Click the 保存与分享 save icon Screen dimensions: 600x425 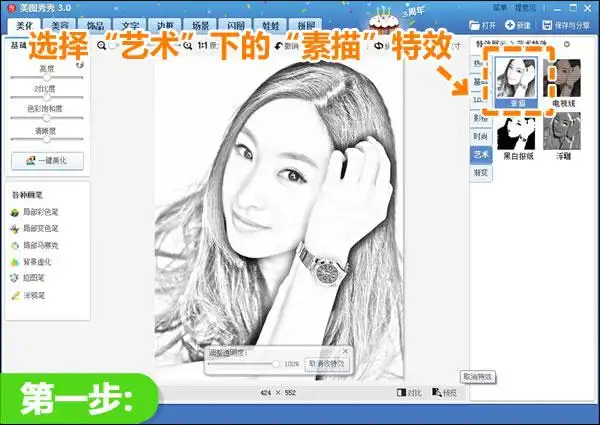coord(547,25)
